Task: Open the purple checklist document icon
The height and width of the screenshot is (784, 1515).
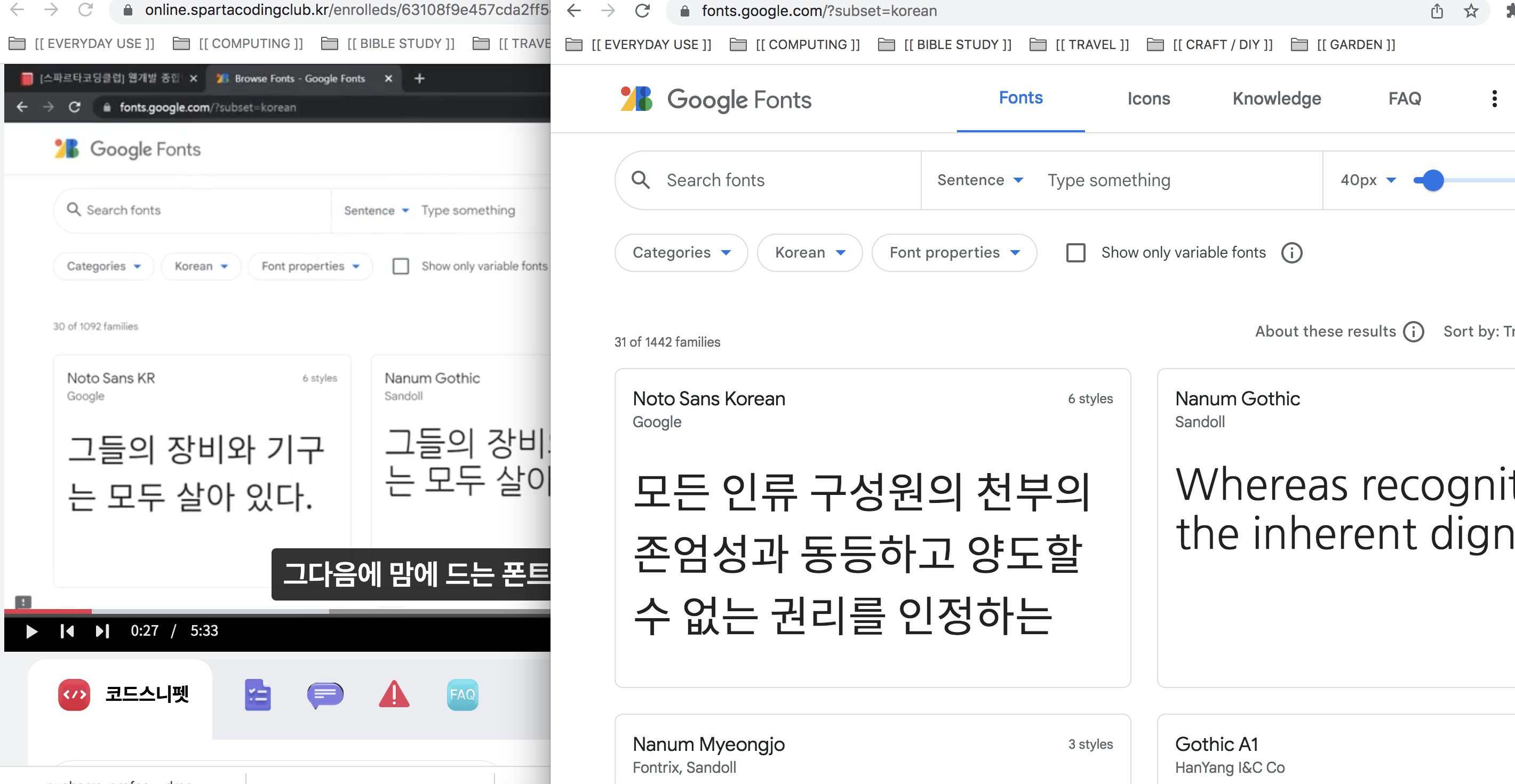Action: [258, 694]
